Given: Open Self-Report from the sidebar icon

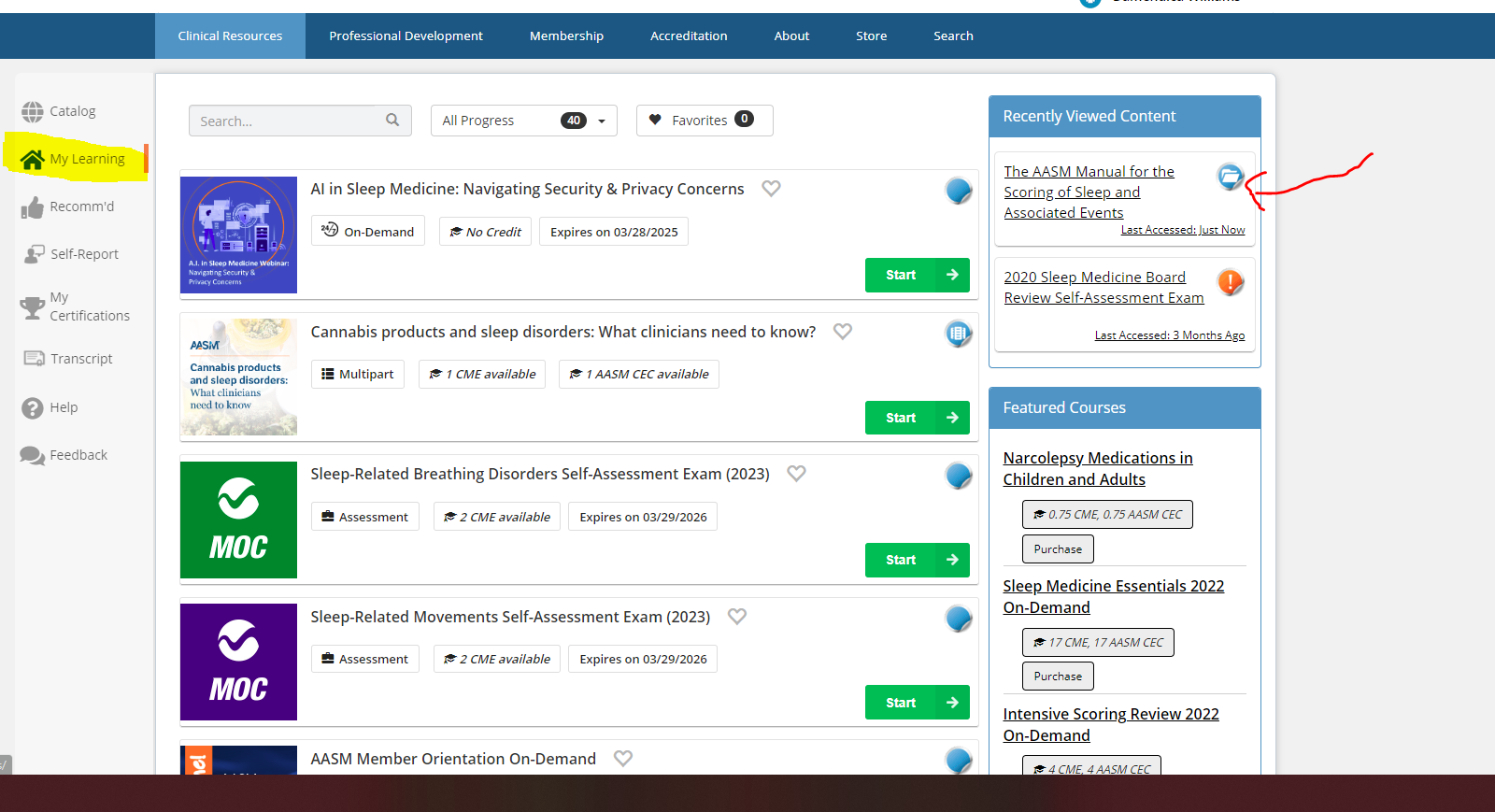Looking at the screenshot, I should point(35,254).
